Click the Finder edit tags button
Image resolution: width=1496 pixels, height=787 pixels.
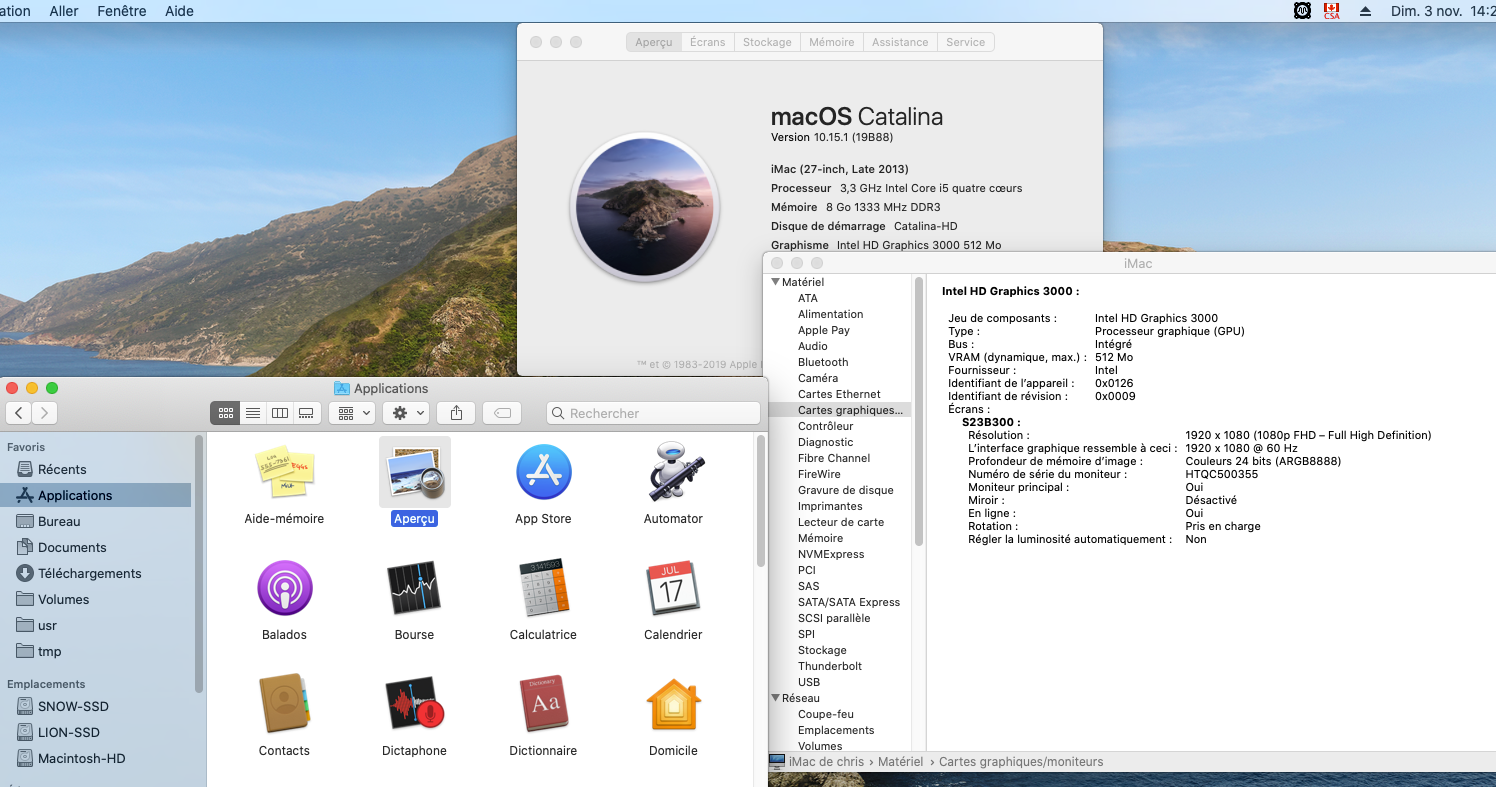tap(502, 413)
